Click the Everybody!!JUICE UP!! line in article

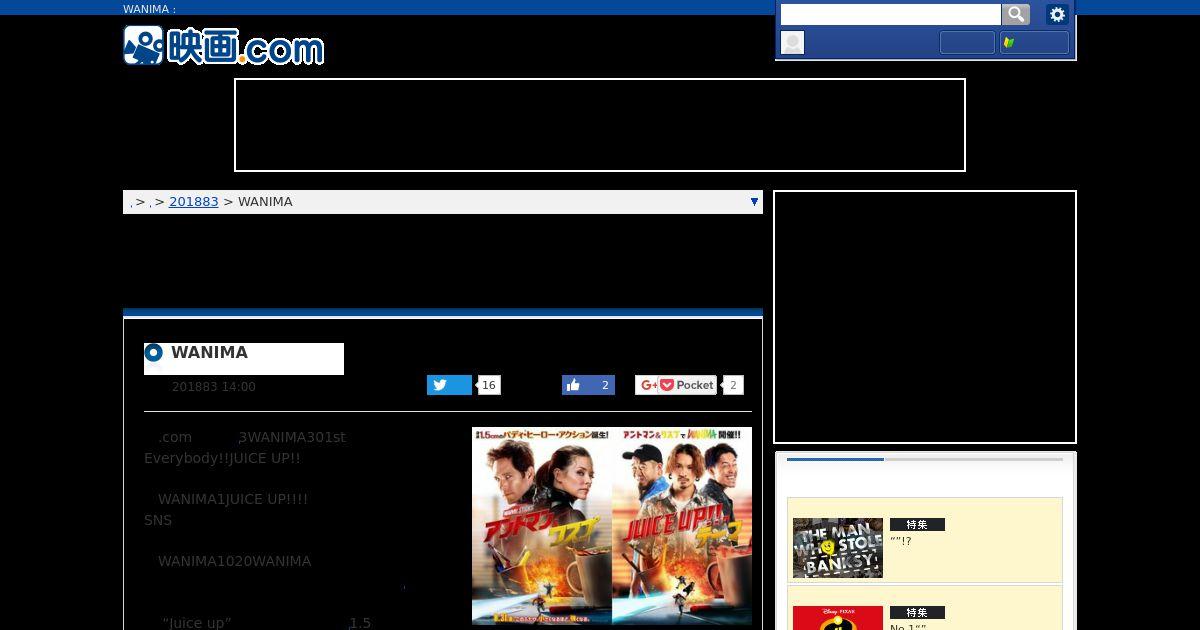[x=222, y=458]
